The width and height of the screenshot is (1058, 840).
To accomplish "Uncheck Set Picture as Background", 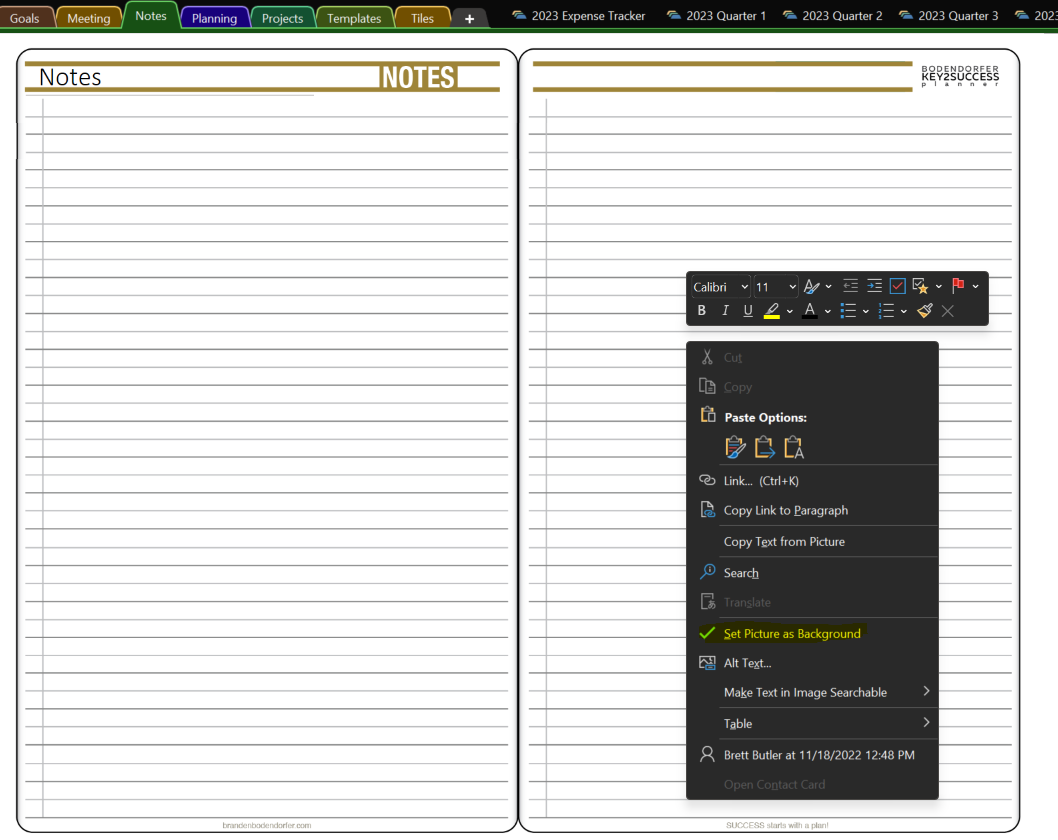I will click(791, 633).
